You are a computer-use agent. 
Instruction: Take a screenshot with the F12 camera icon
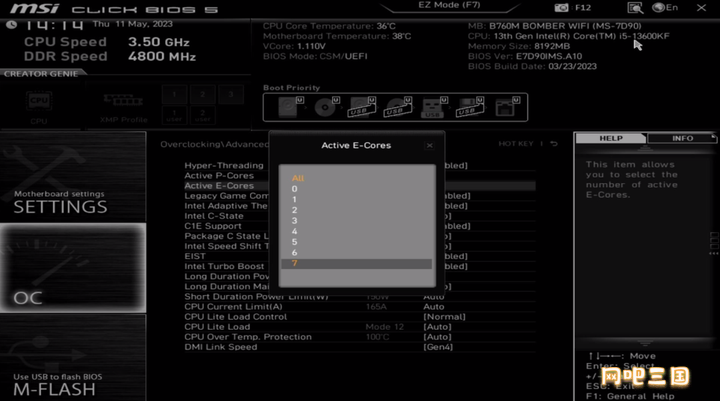point(561,8)
